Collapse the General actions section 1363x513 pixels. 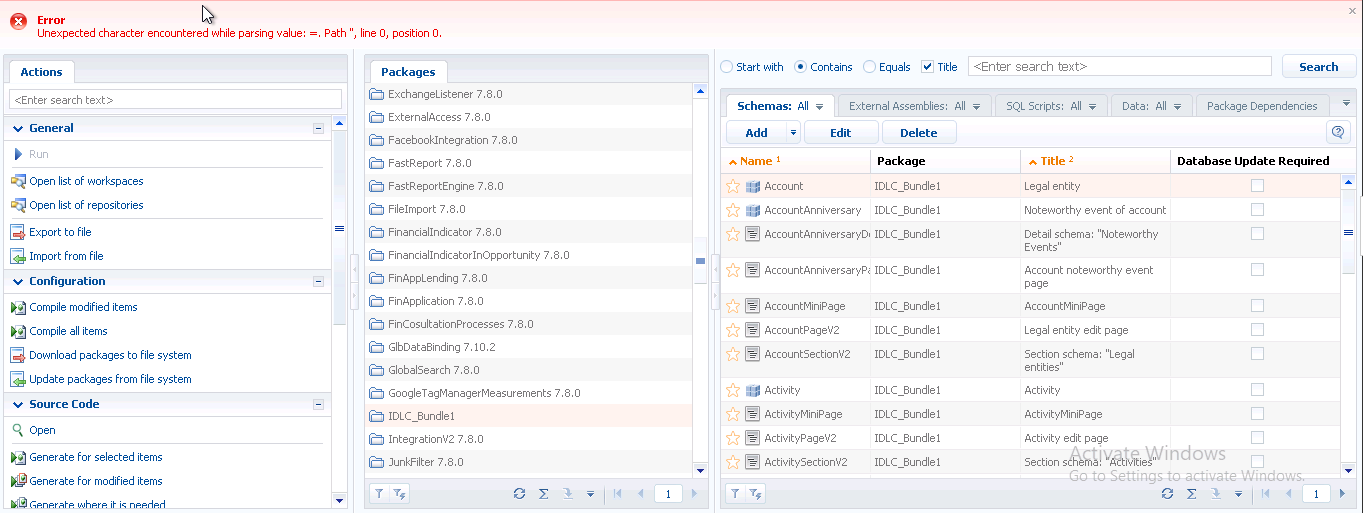tap(318, 129)
